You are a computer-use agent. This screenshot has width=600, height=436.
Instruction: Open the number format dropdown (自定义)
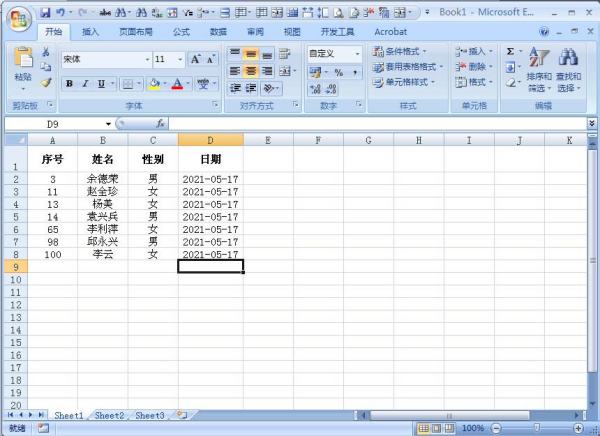[x=357, y=53]
